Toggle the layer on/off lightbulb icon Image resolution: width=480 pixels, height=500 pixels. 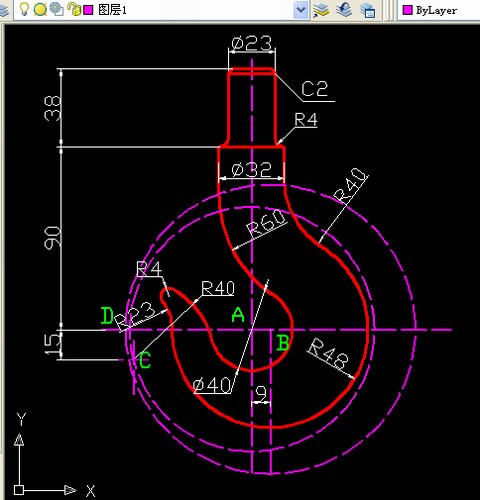tap(24, 9)
